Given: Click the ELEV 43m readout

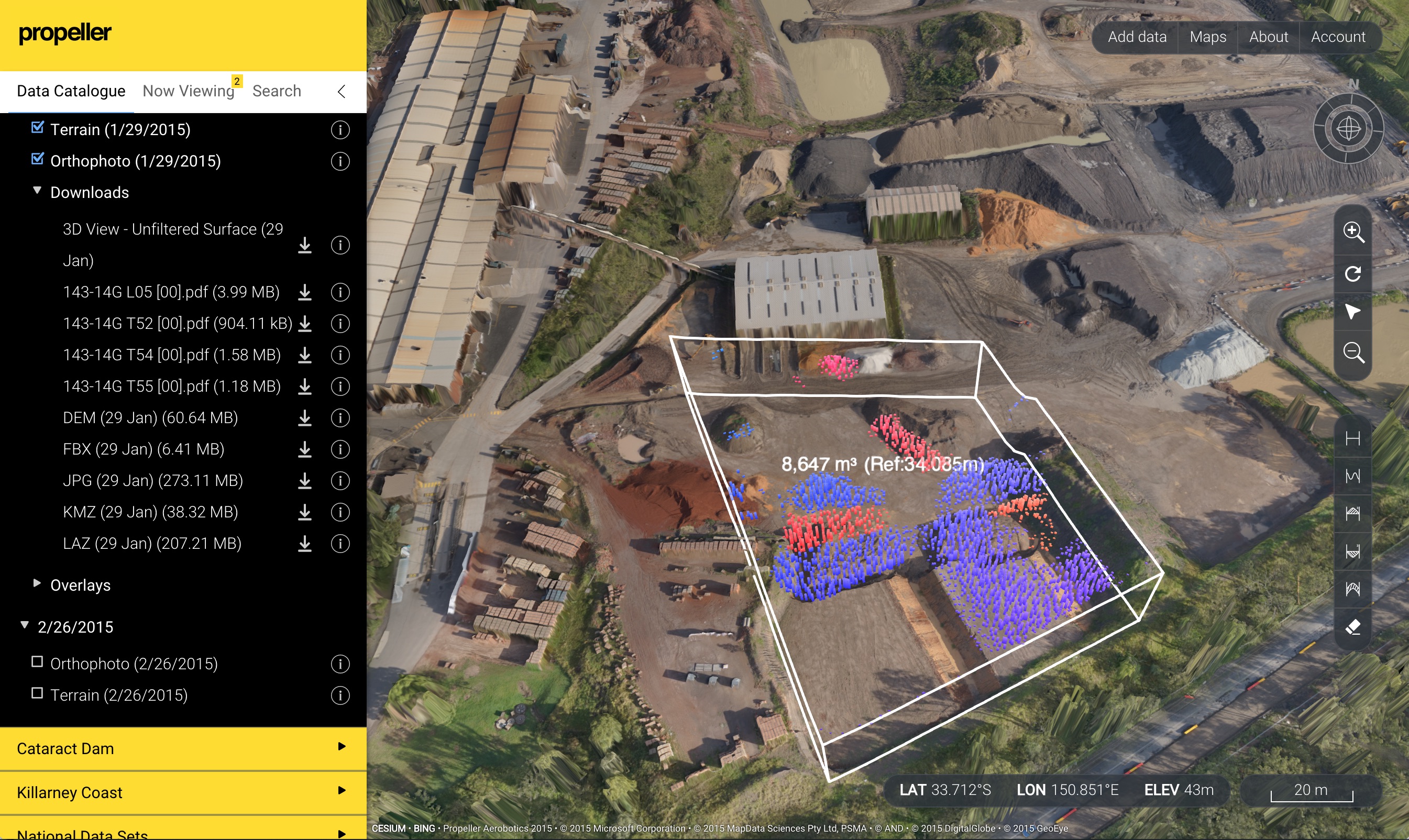Looking at the screenshot, I should click(1179, 790).
